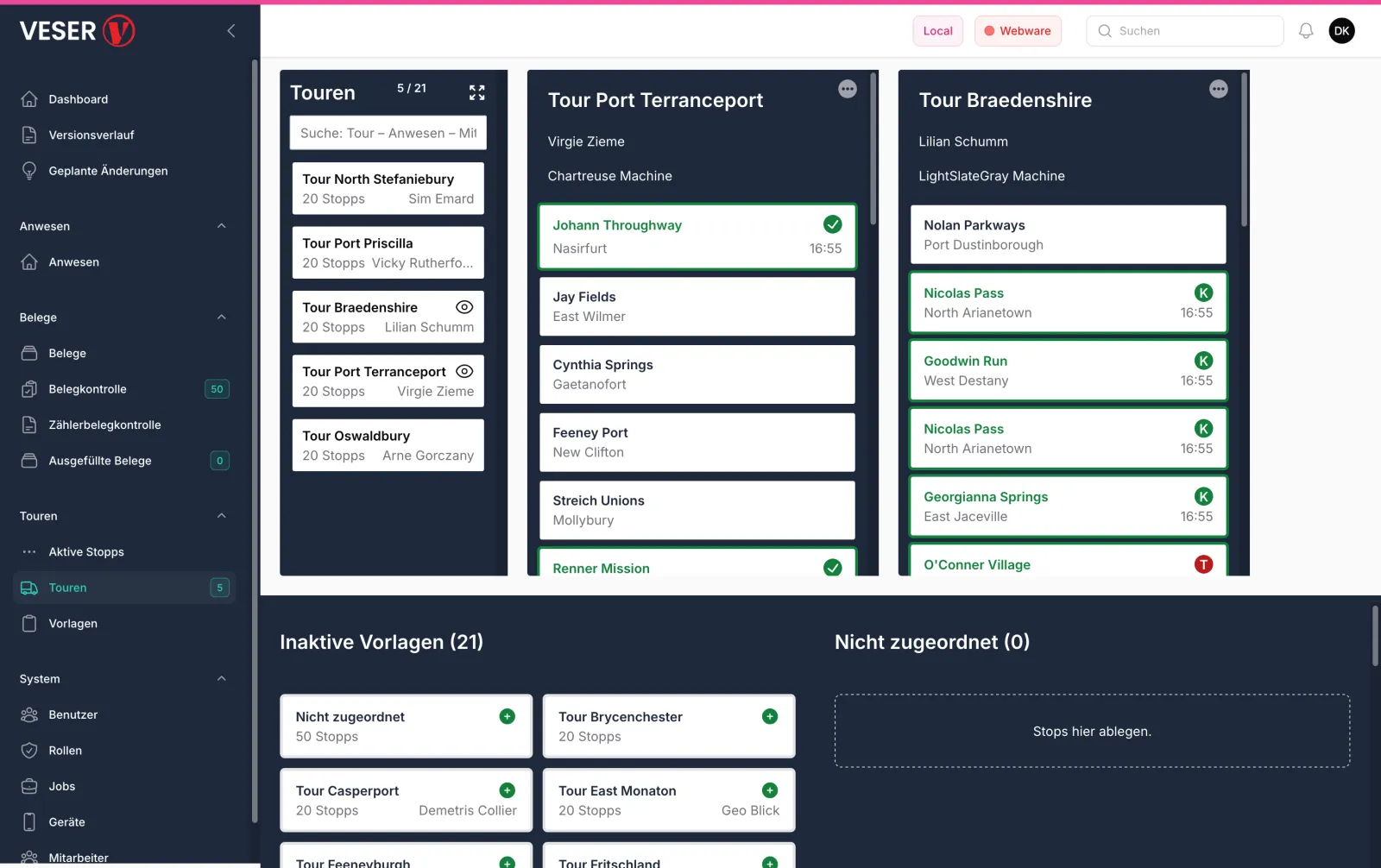1381x868 pixels.
Task: Click the Suchen search field
Action: (x=1184, y=30)
